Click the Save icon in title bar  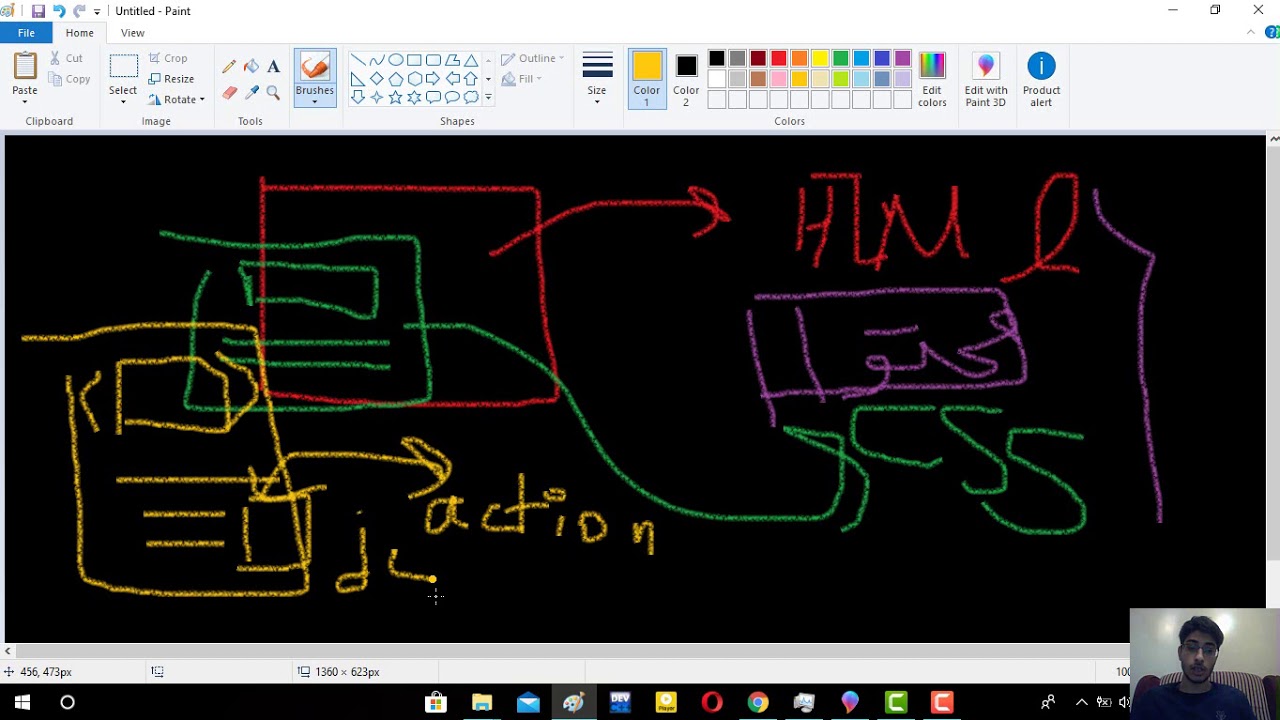(x=38, y=11)
